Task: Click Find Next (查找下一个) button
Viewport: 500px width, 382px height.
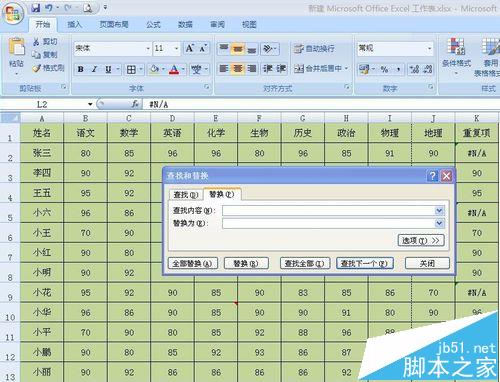Action: click(x=365, y=263)
